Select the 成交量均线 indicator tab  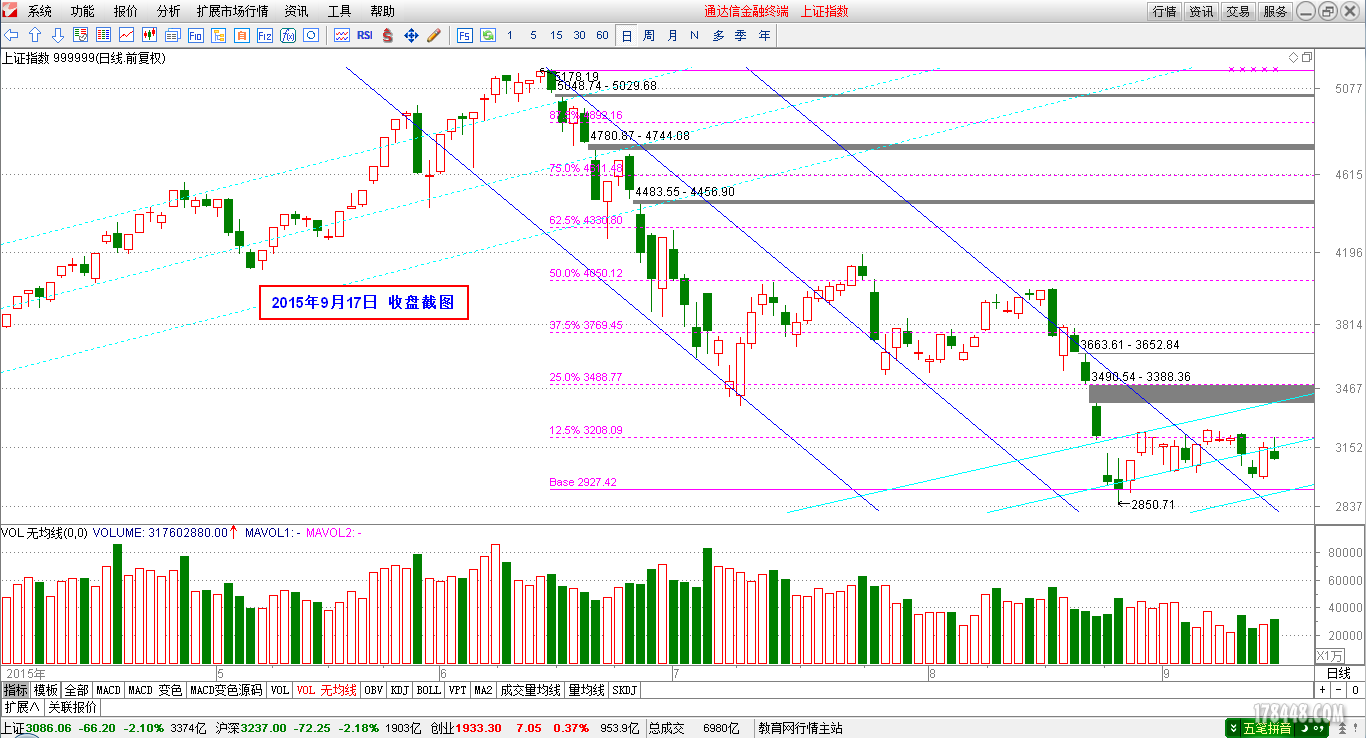[530, 690]
